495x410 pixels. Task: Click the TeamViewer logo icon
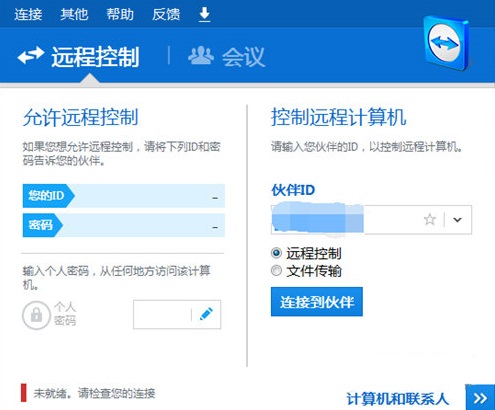pos(447,43)
